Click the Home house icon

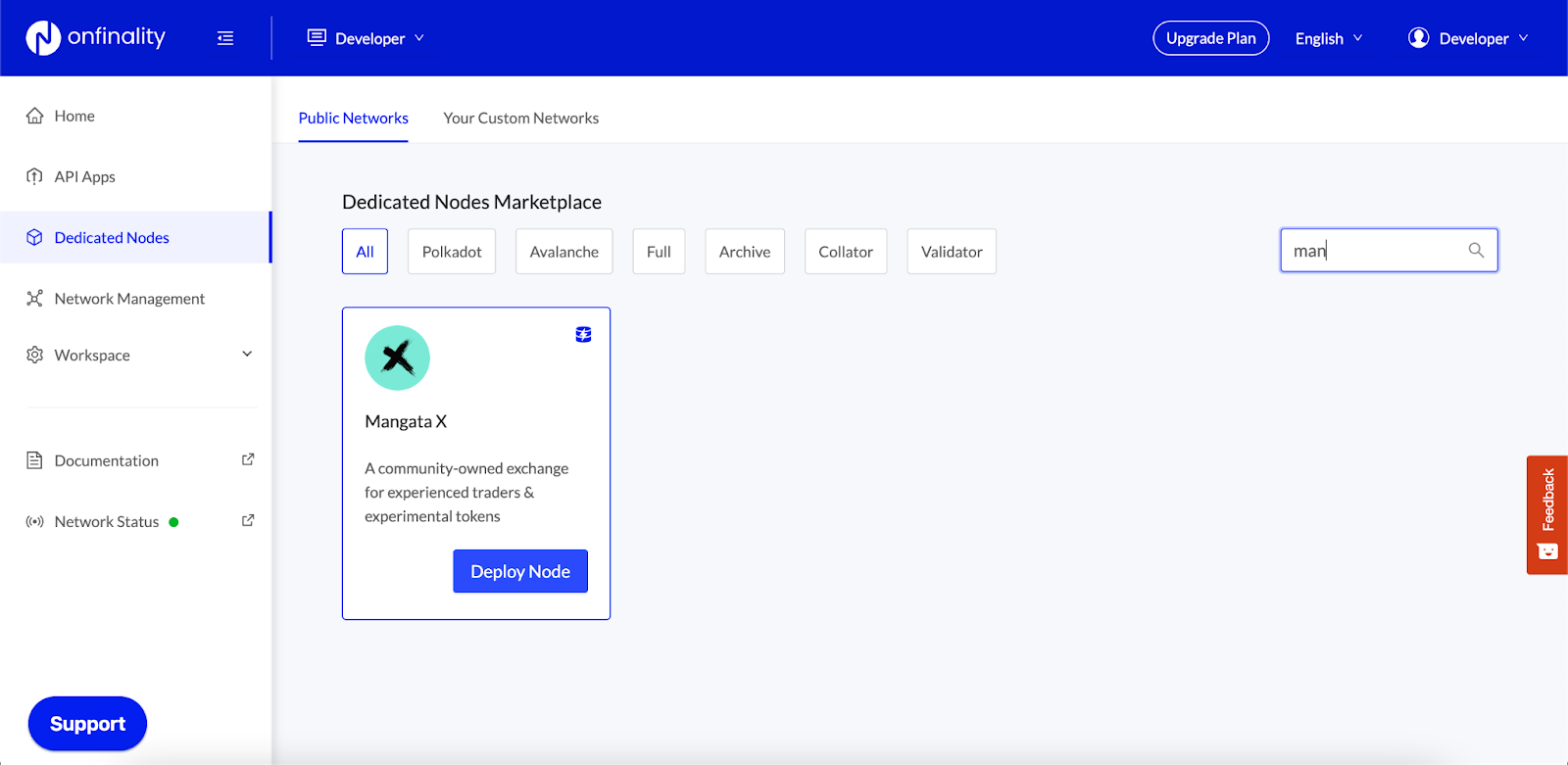(x=35, y=116)
